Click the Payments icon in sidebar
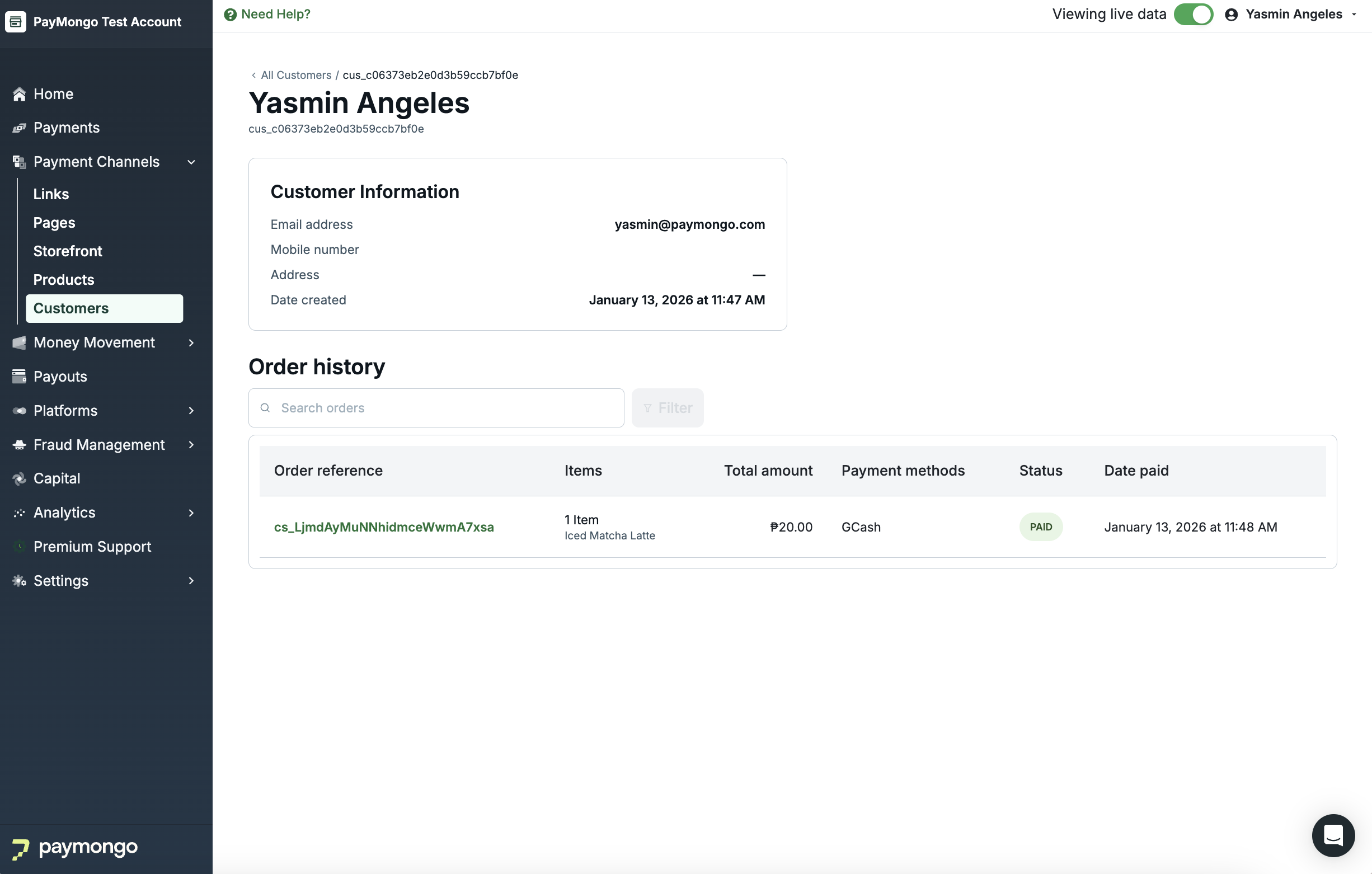Screen dimensions: 1372x874 (x=20, y=128)
